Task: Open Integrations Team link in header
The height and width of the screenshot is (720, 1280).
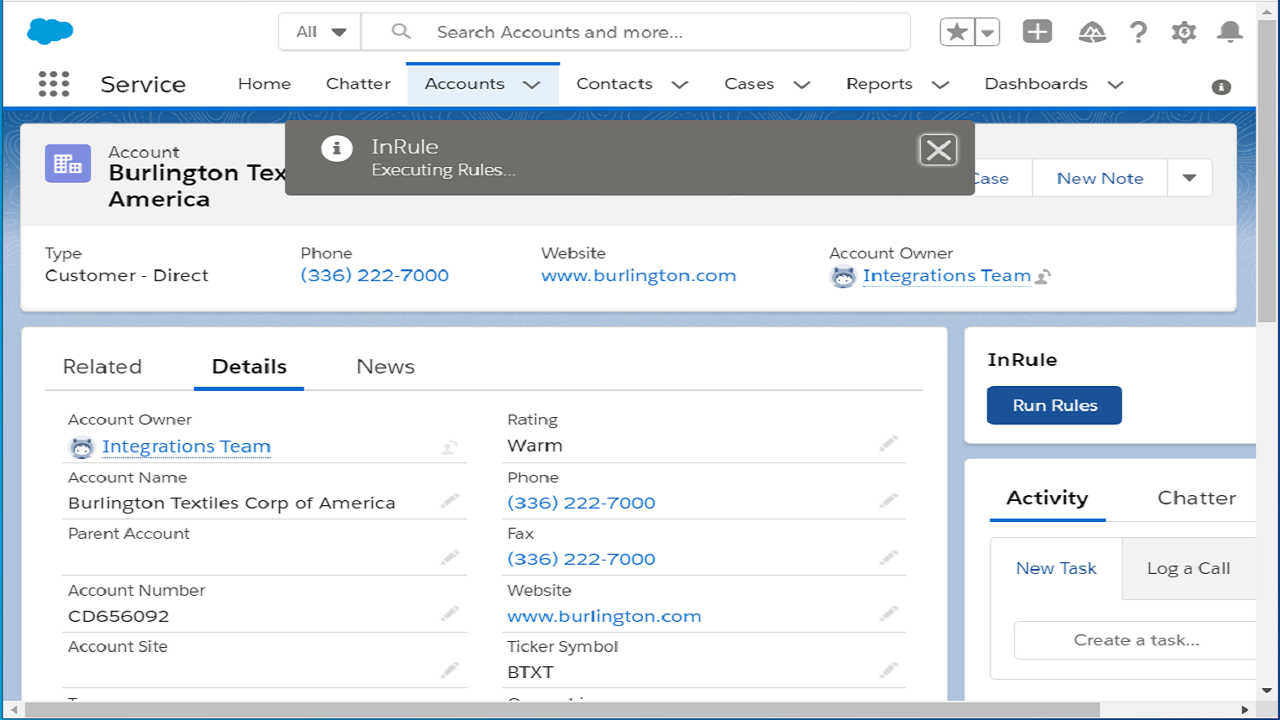Action: (946, 275)
